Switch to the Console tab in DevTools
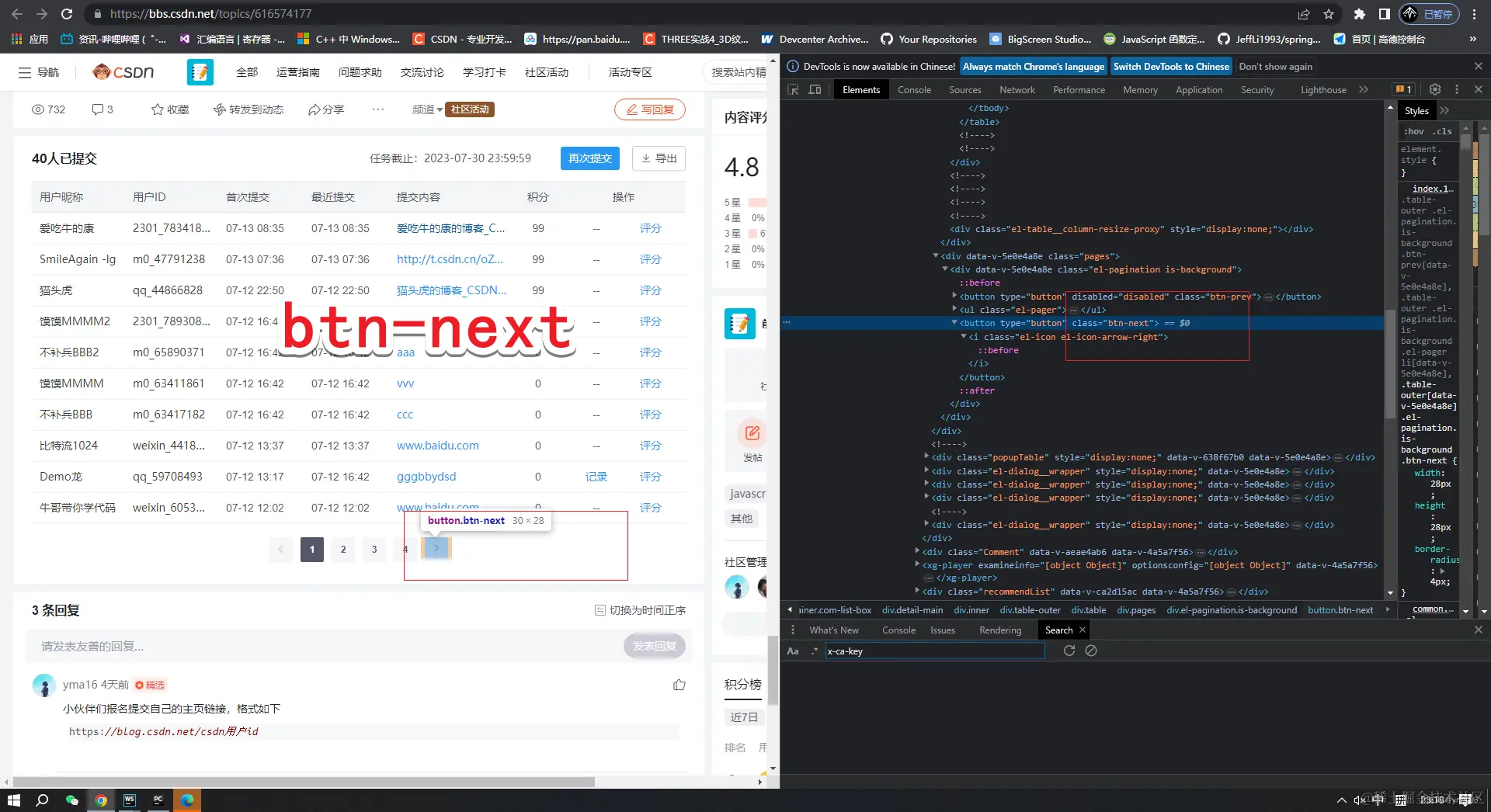 (x=914, y=89)
